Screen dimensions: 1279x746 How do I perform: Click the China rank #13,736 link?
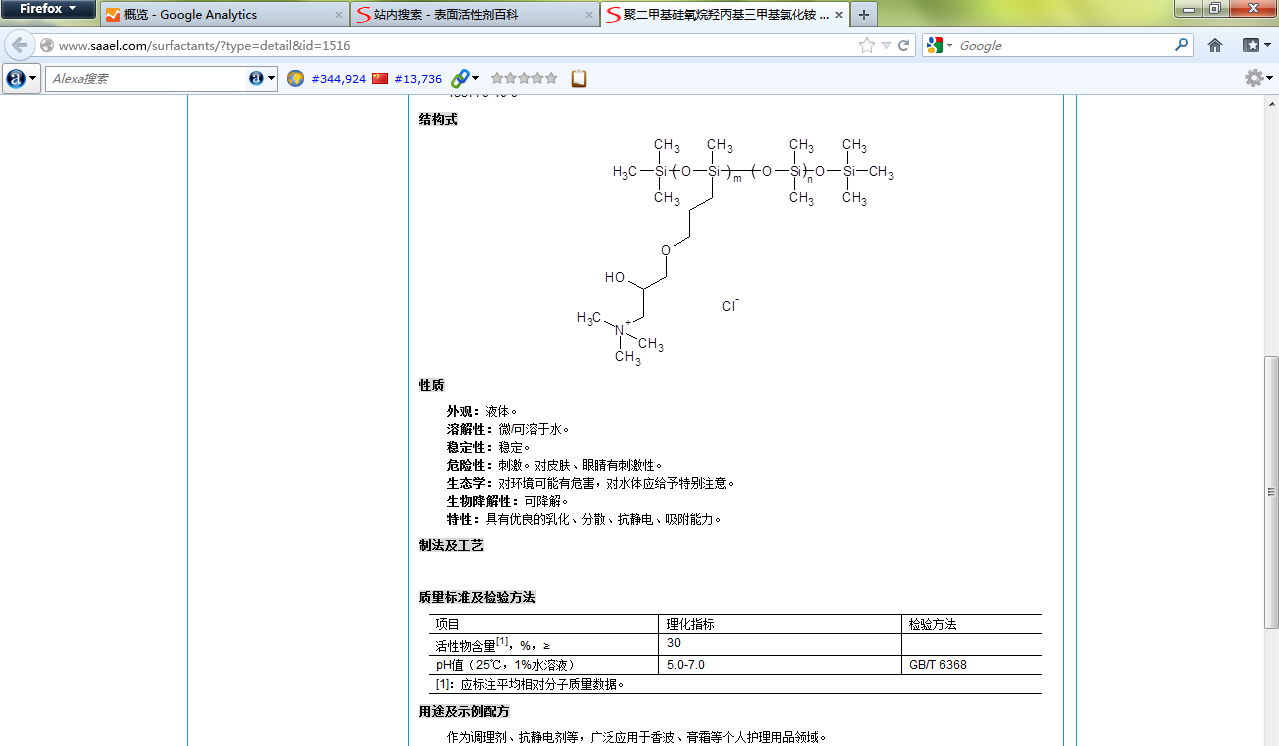click(x=418, y=78)
